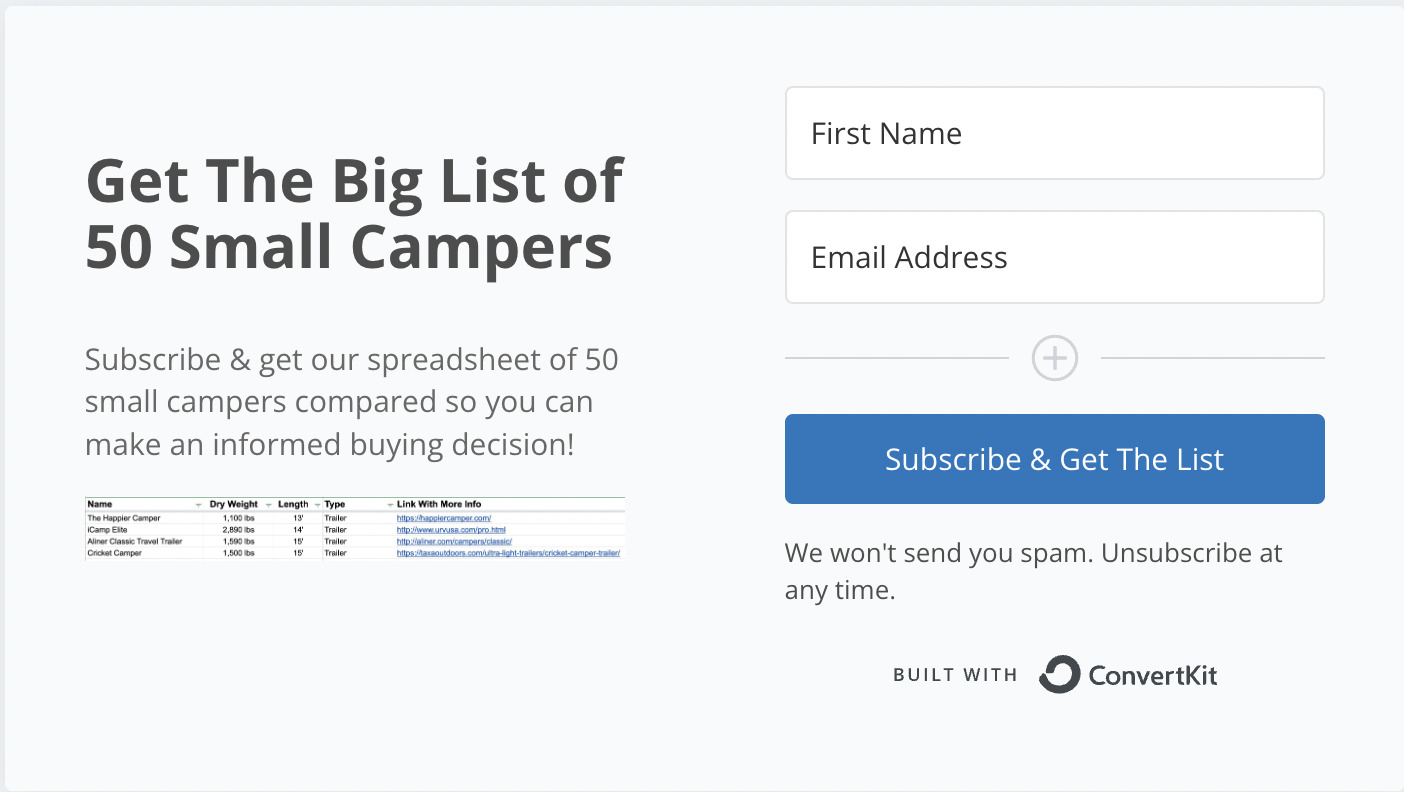1404x792 pixels.
Task: Click the First Name input field
Action: click(x=1054, y=132)
